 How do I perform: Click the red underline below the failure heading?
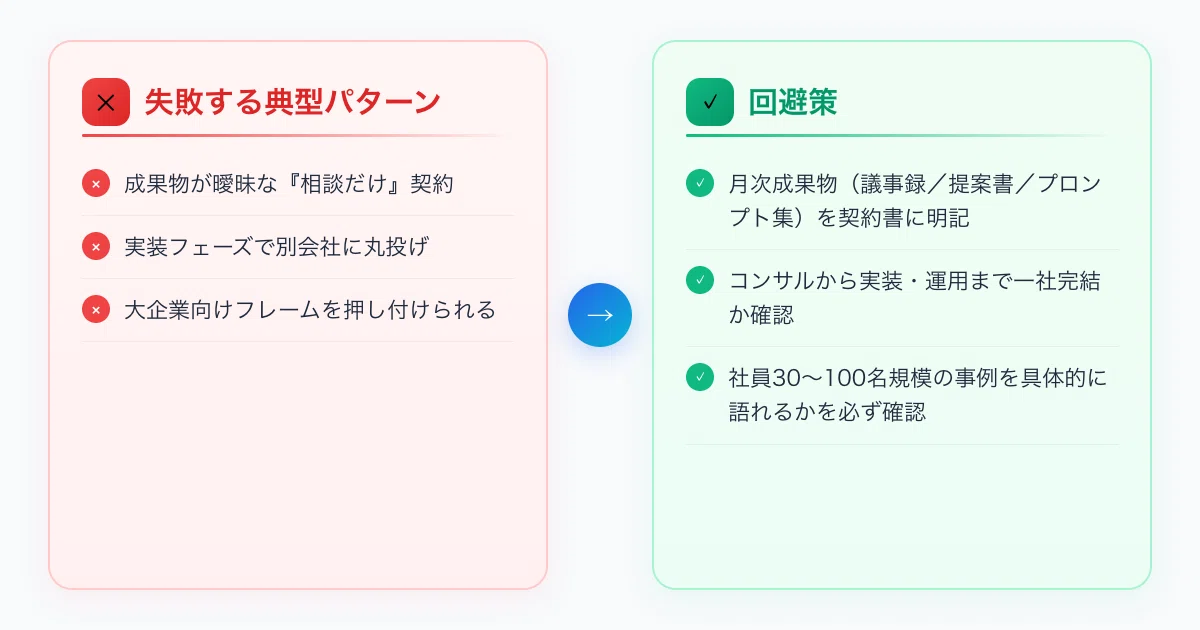[x=297, y=135]
